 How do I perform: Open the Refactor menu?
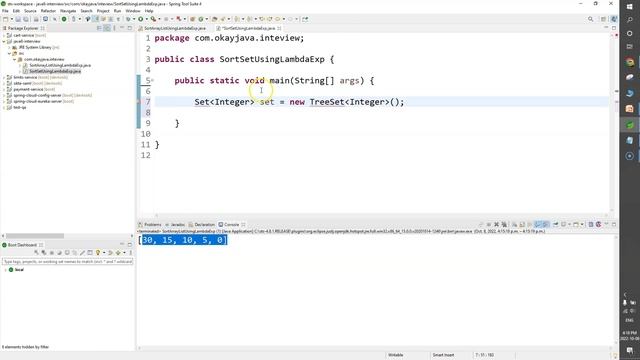48,11
